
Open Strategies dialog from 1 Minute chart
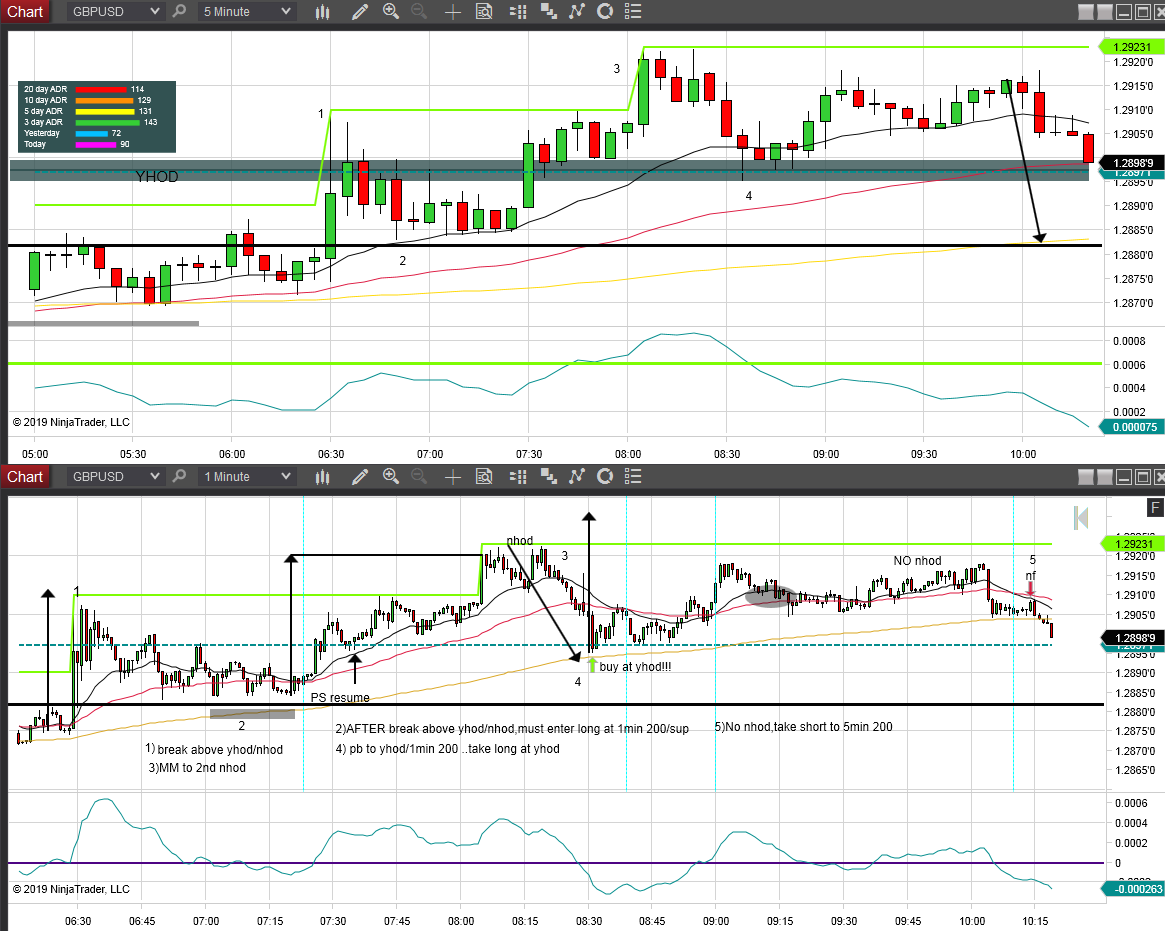[x=605, y=476]
